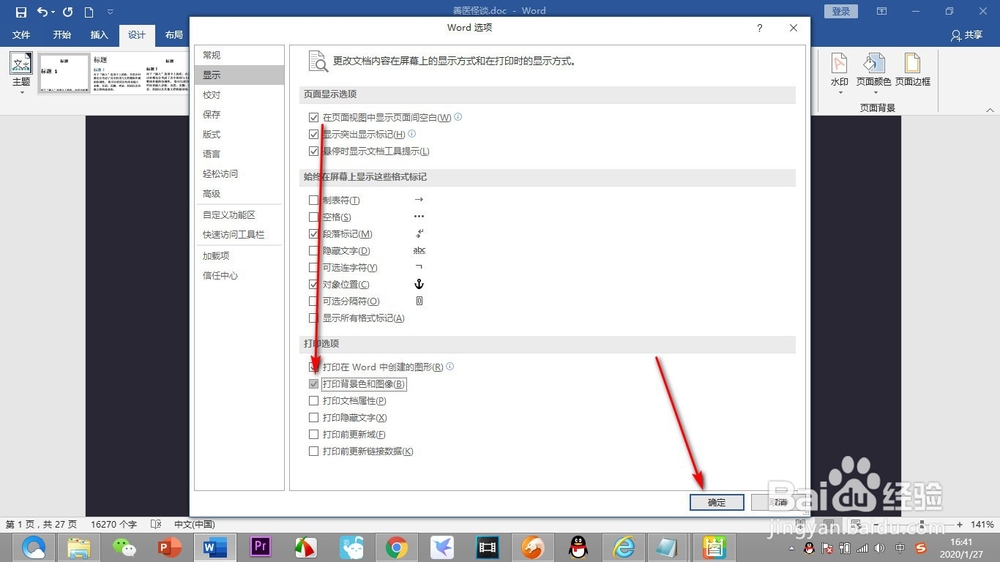This screenshot has height=562, width=1000.
Task: Click the zoom slider plus button
Action: point(959,524)
